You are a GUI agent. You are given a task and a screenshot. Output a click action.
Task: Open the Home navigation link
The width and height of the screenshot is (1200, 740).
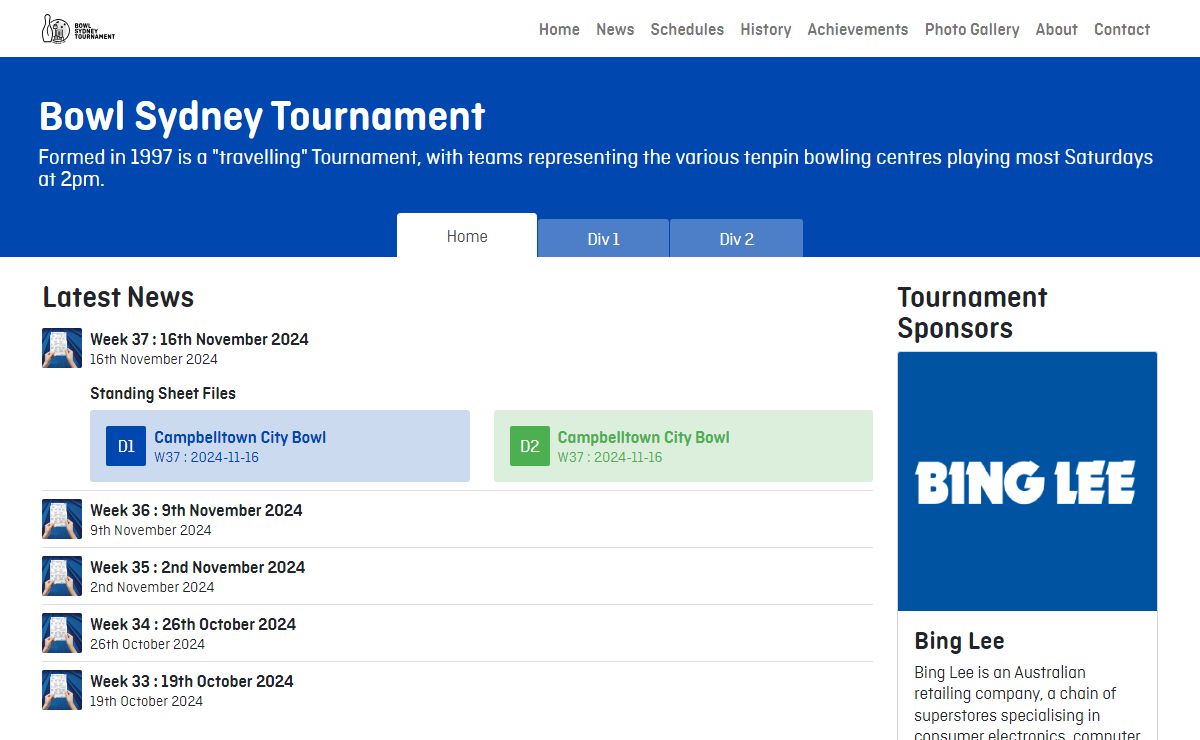[559, 29]
